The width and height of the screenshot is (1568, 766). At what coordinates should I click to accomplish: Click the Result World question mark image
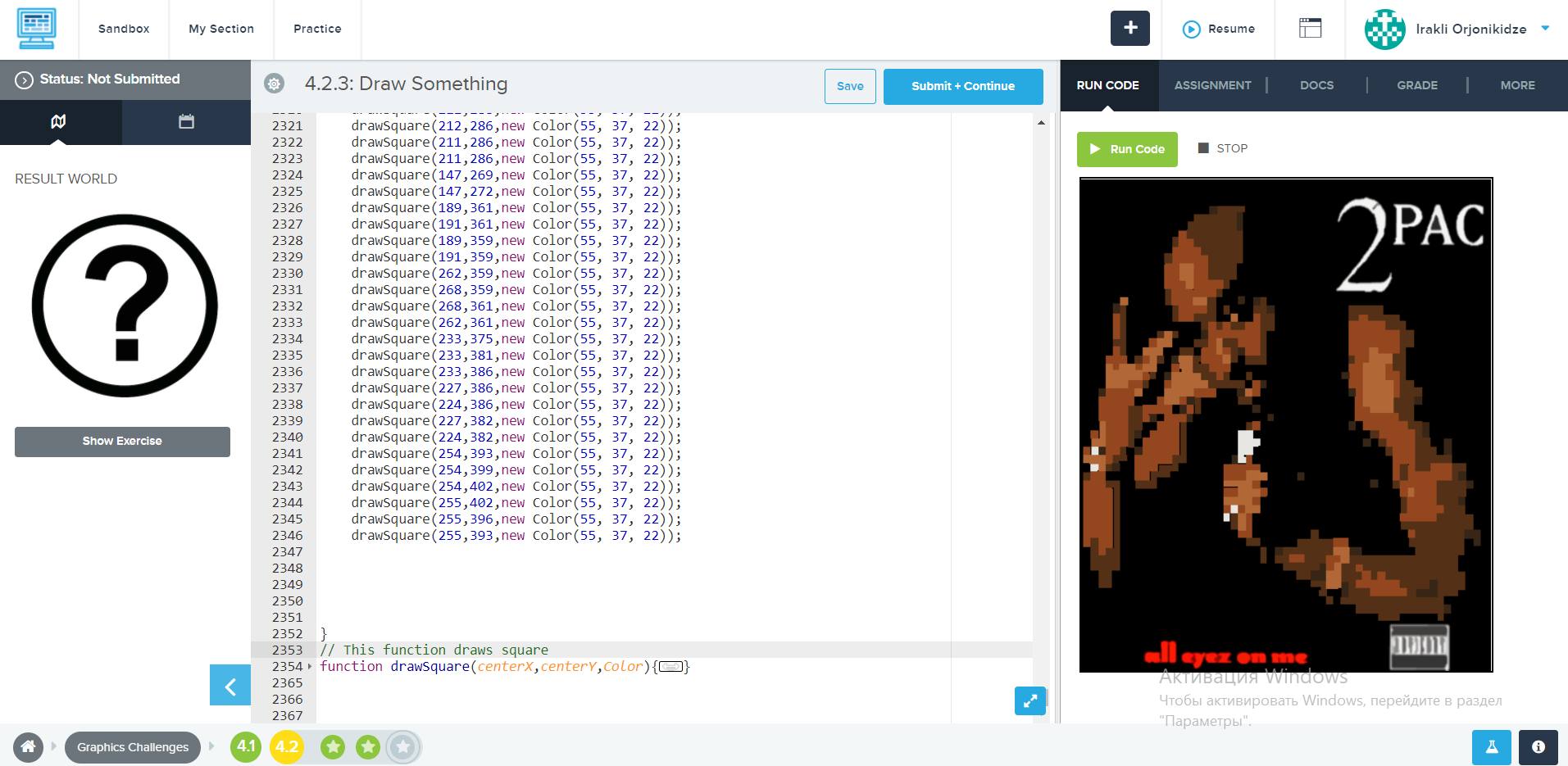pos(125,306)
